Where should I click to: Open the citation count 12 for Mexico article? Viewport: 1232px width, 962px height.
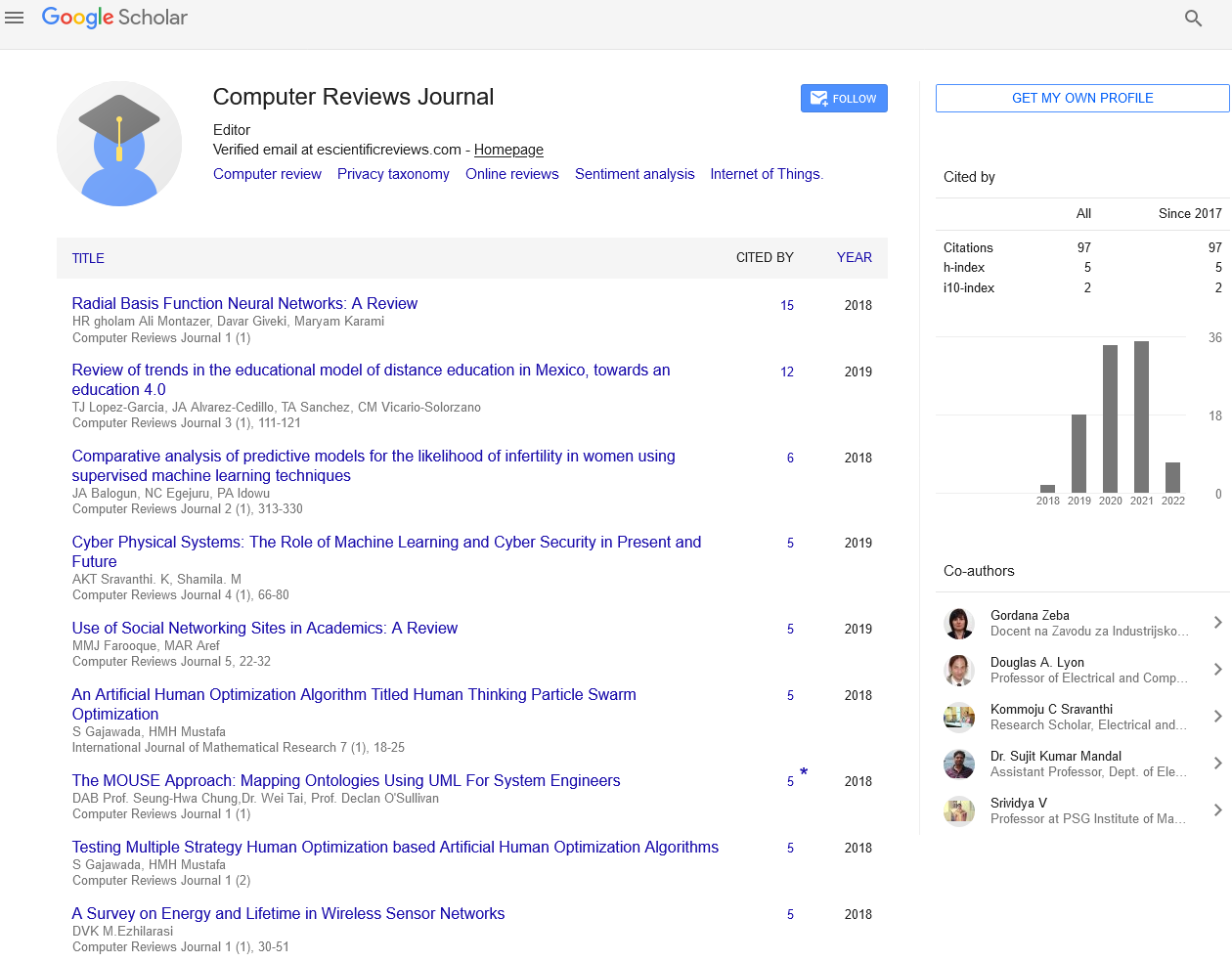(x=787, y=372)
